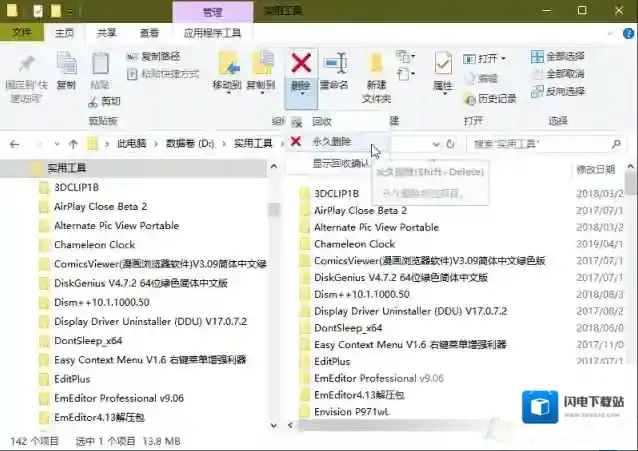
Task: Click Select all (全部选择)
Action: coord(558,57)
